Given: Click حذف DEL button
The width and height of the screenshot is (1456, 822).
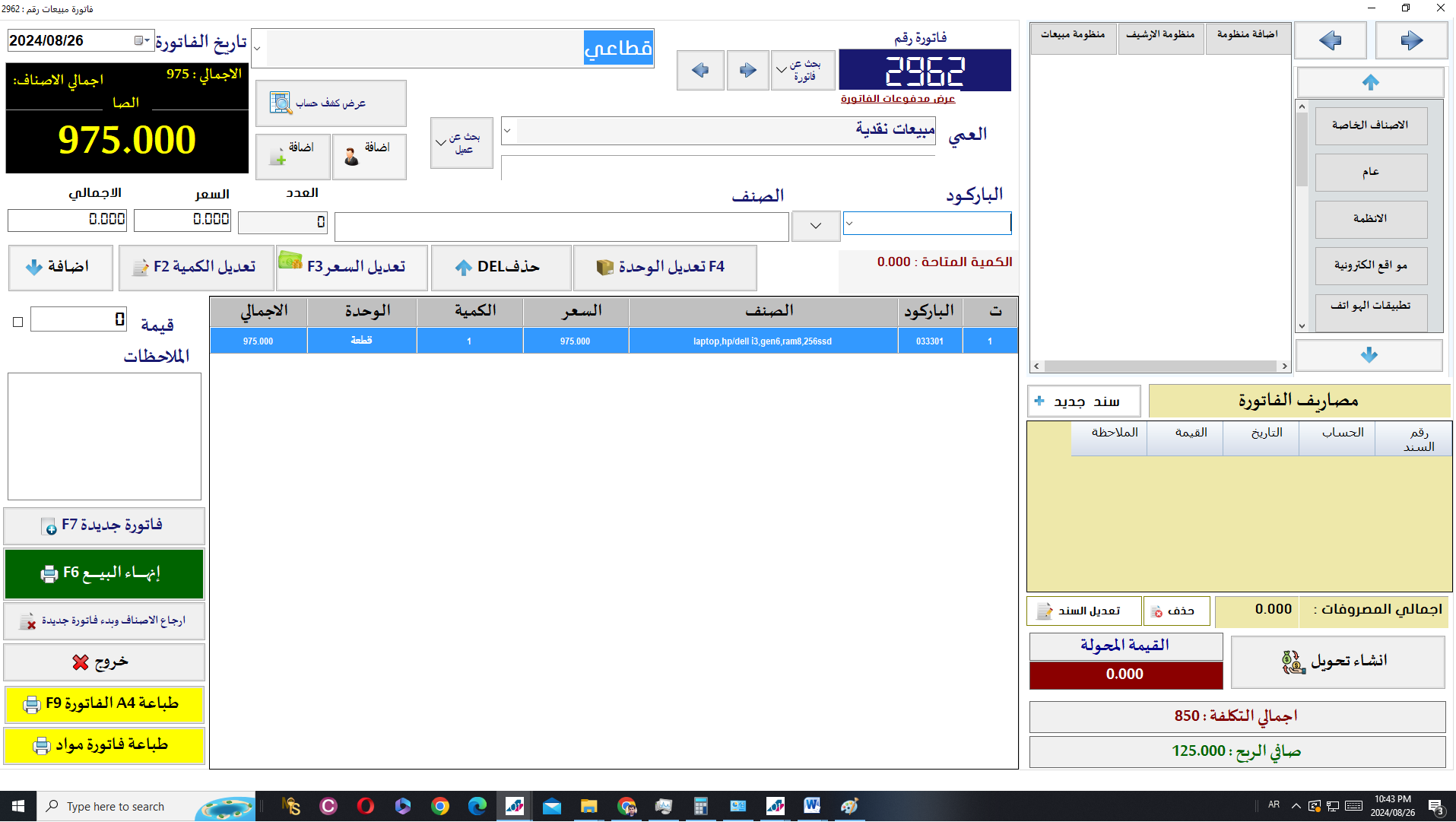Looking at the screenshot, I should coord(501,268).
